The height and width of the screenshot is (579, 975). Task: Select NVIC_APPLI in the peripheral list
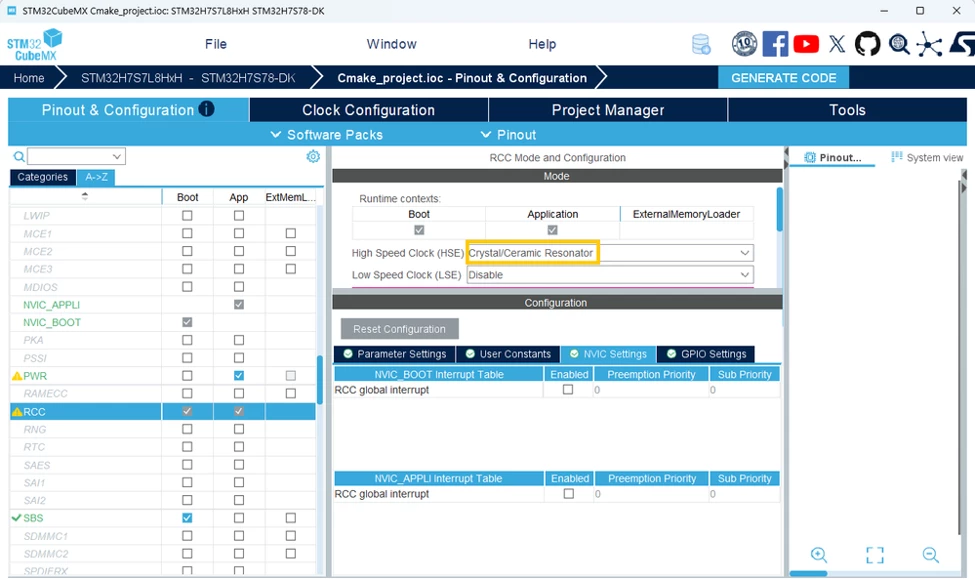(52, 305)
